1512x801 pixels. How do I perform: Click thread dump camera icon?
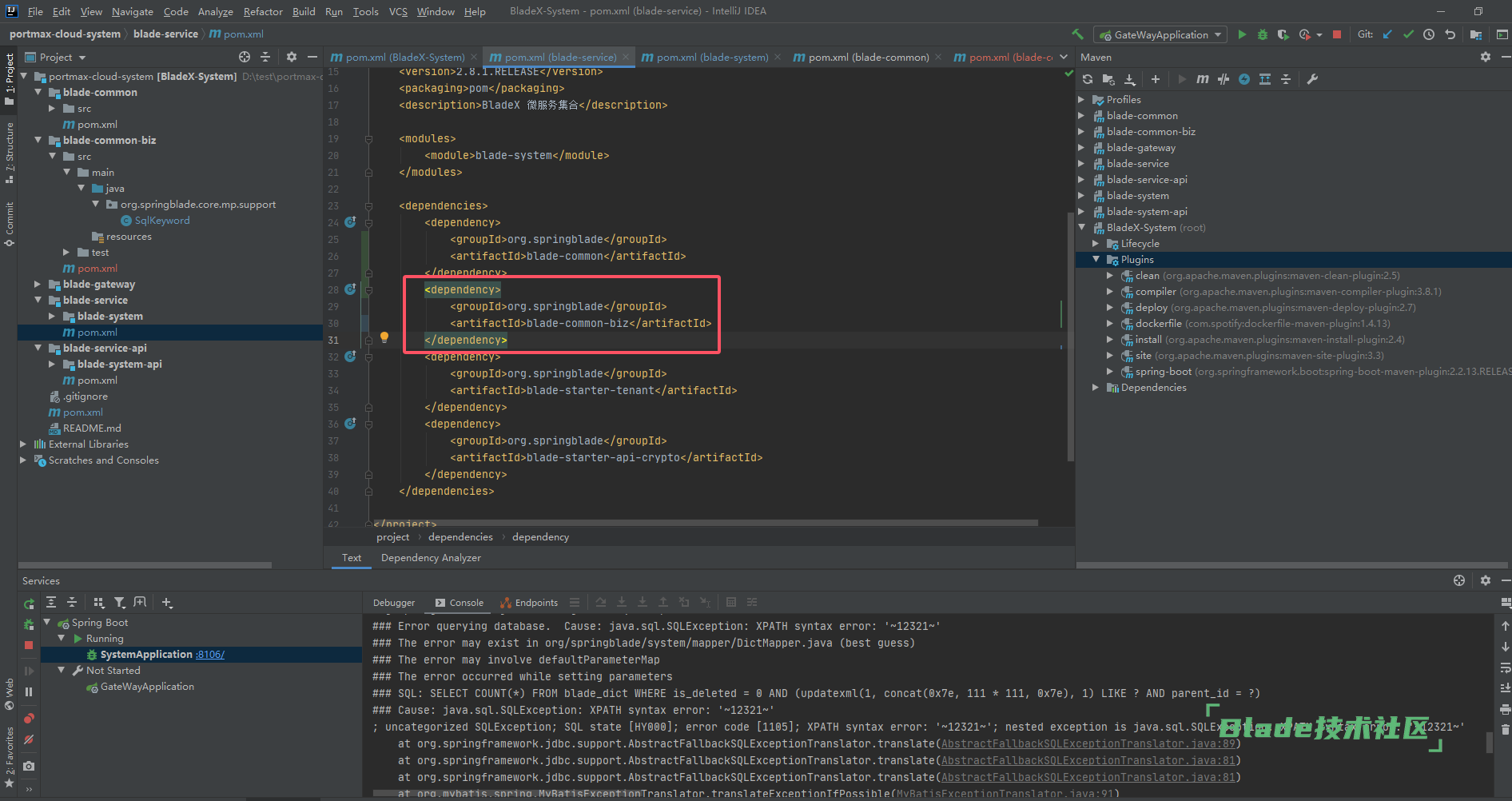pos(29,766)
